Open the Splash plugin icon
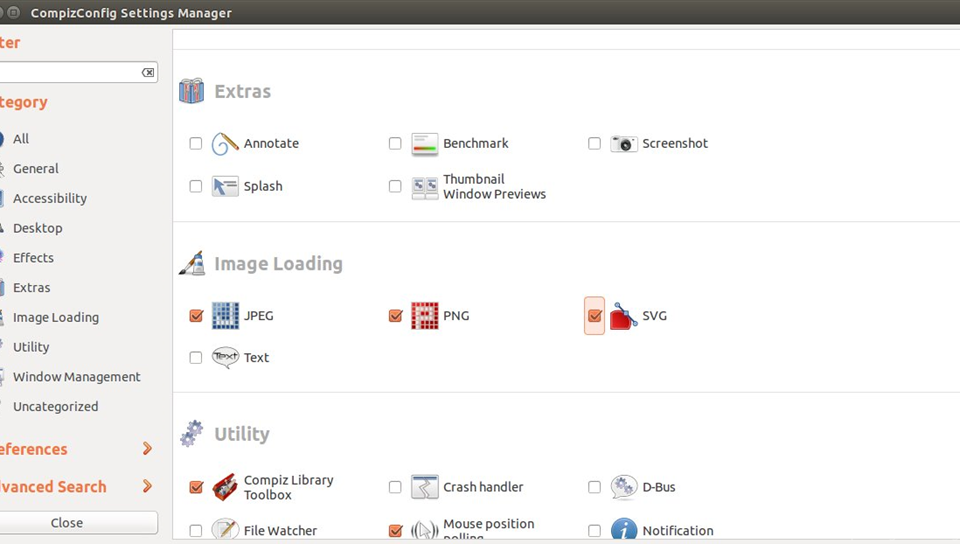The width and height of the screenshot is (960, 544). pyautogui.click(x=225, y=186)
